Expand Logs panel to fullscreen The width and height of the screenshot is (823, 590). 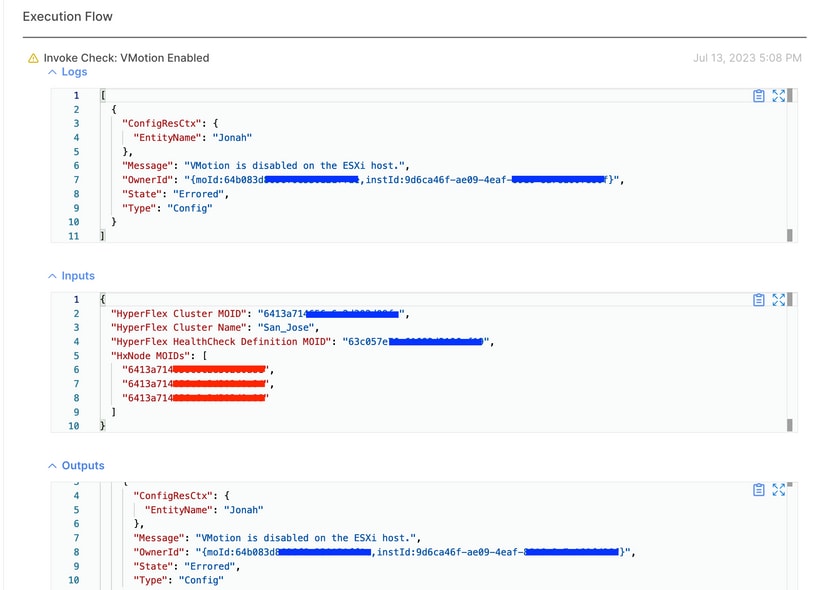pos(778,96)
